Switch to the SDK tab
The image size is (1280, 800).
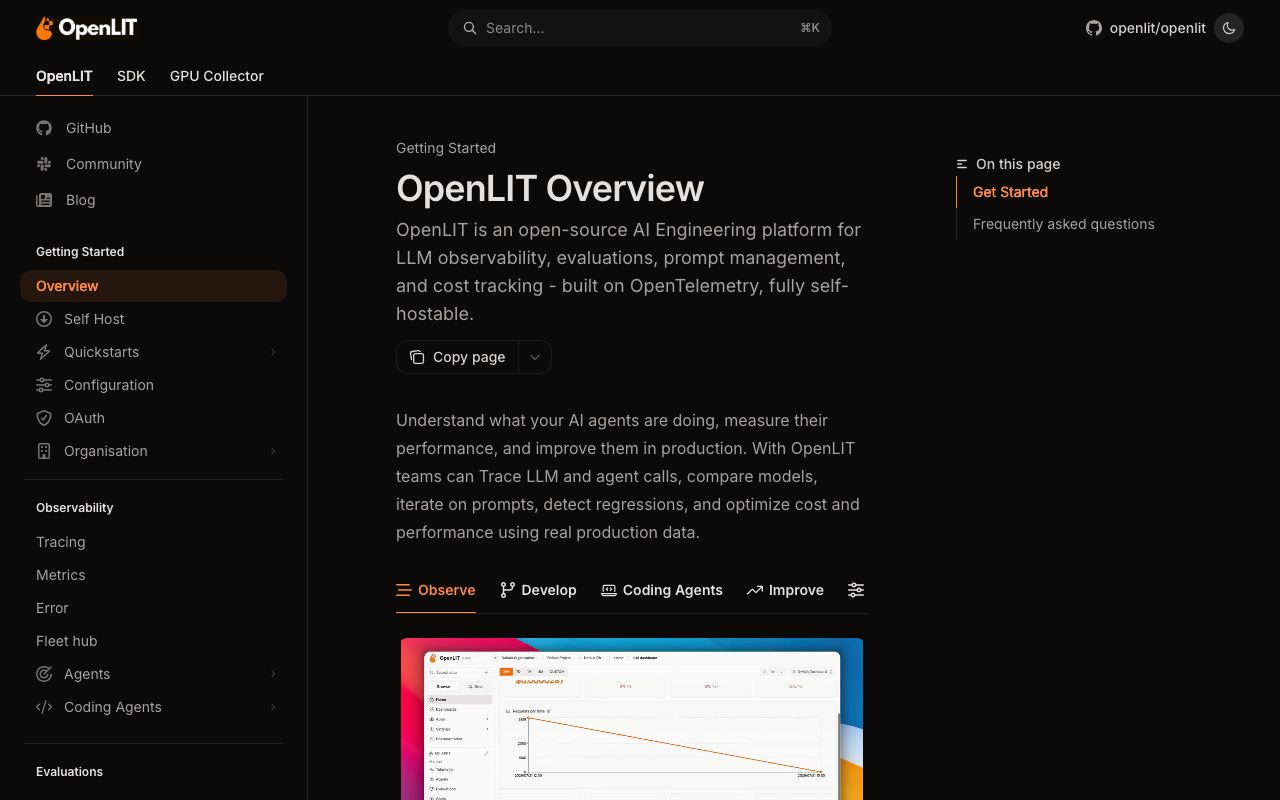tap(131, 76)
